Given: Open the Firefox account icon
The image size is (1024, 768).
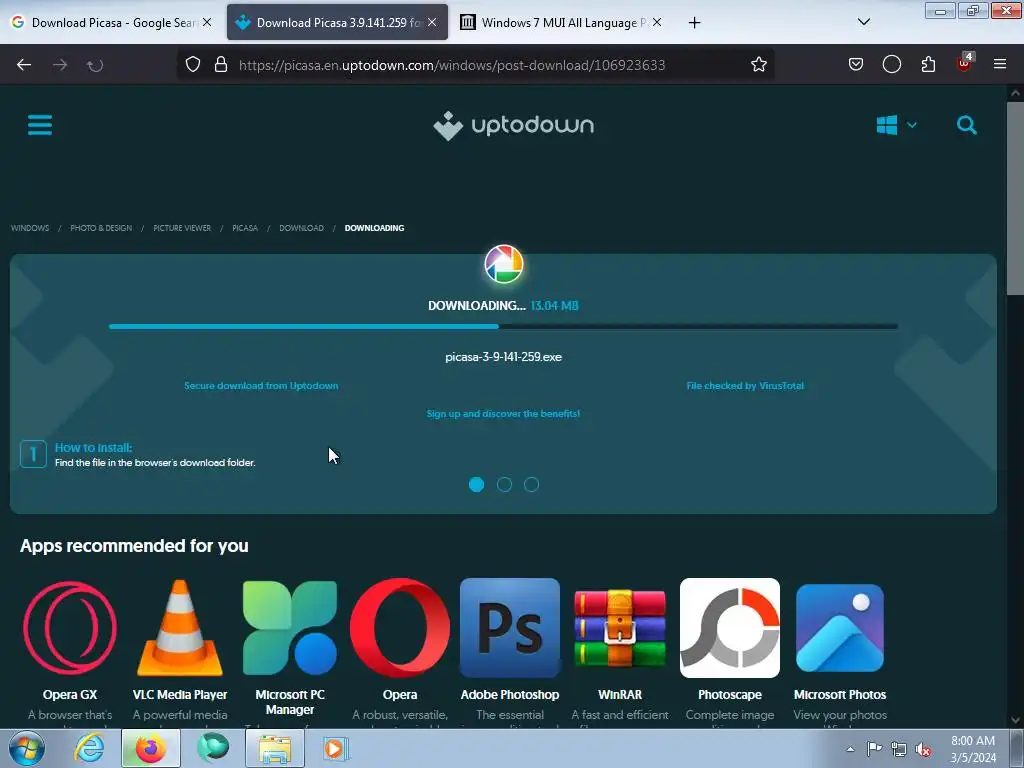Looking at the screenshot, I should (x=891, y=65).
